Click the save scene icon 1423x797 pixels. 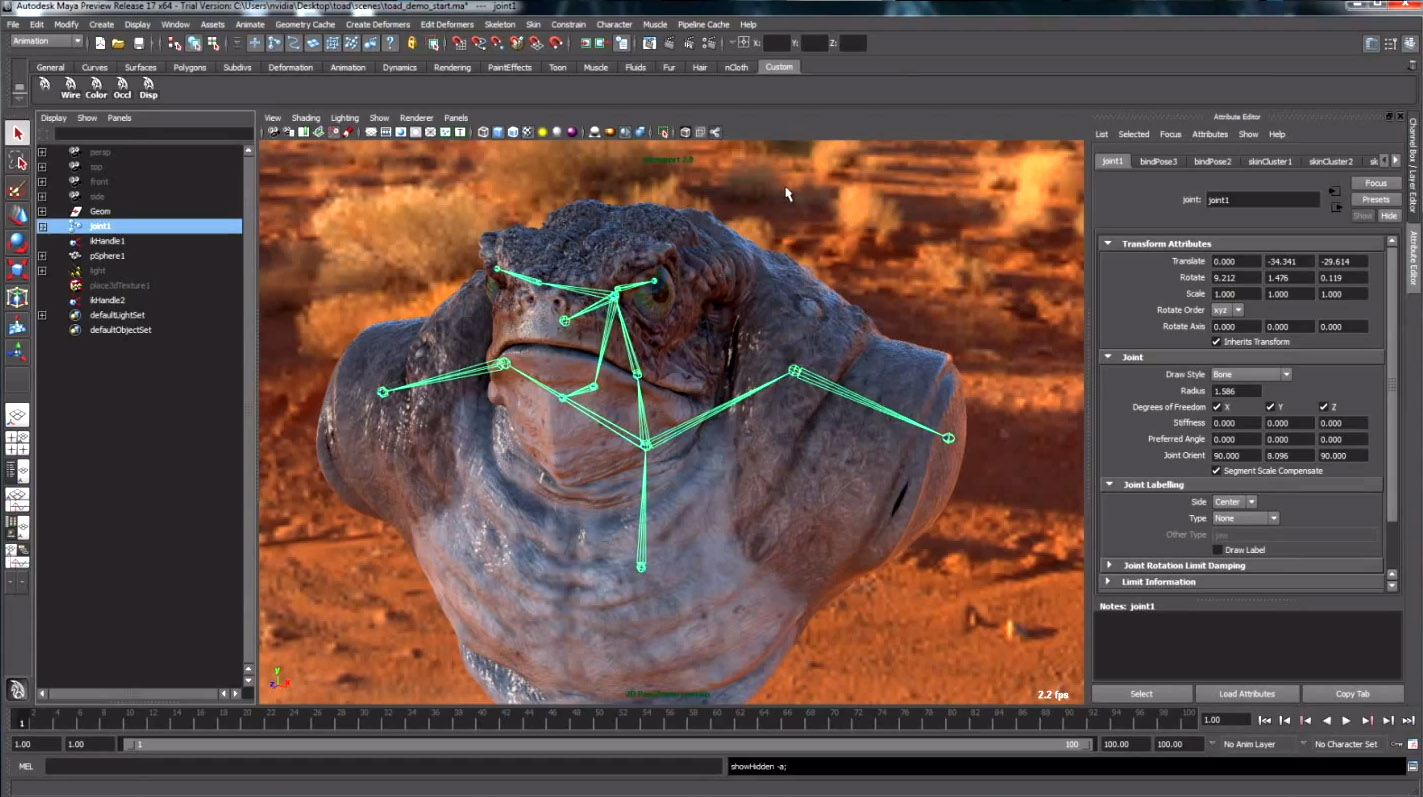139,43
